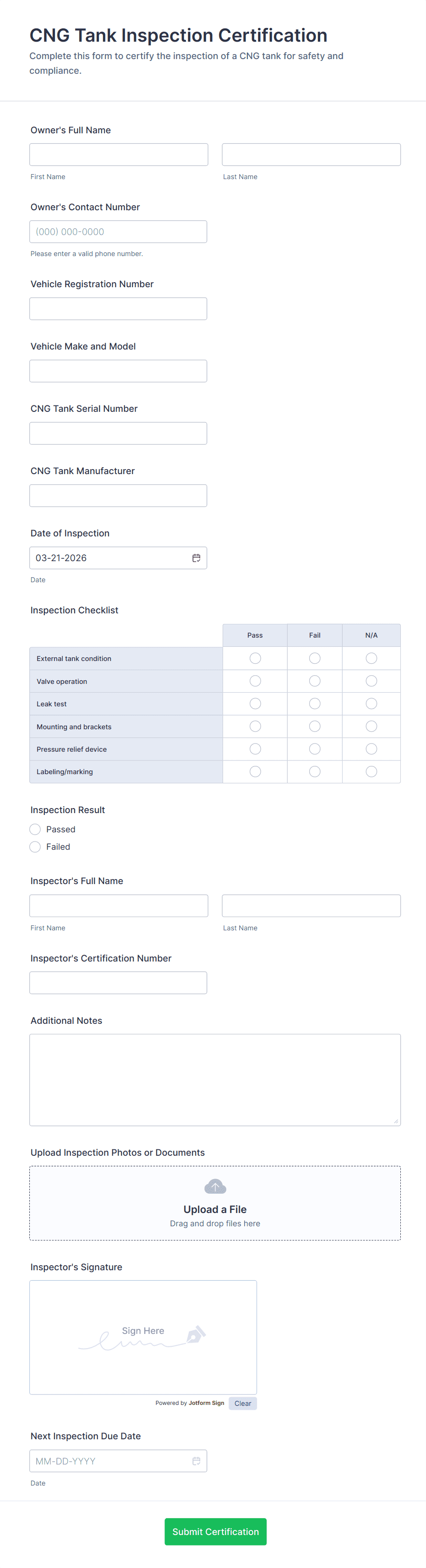This screenshot has height=1568, width=426.
Task: Mark Leak test as Fail
Action: [315, 704]
